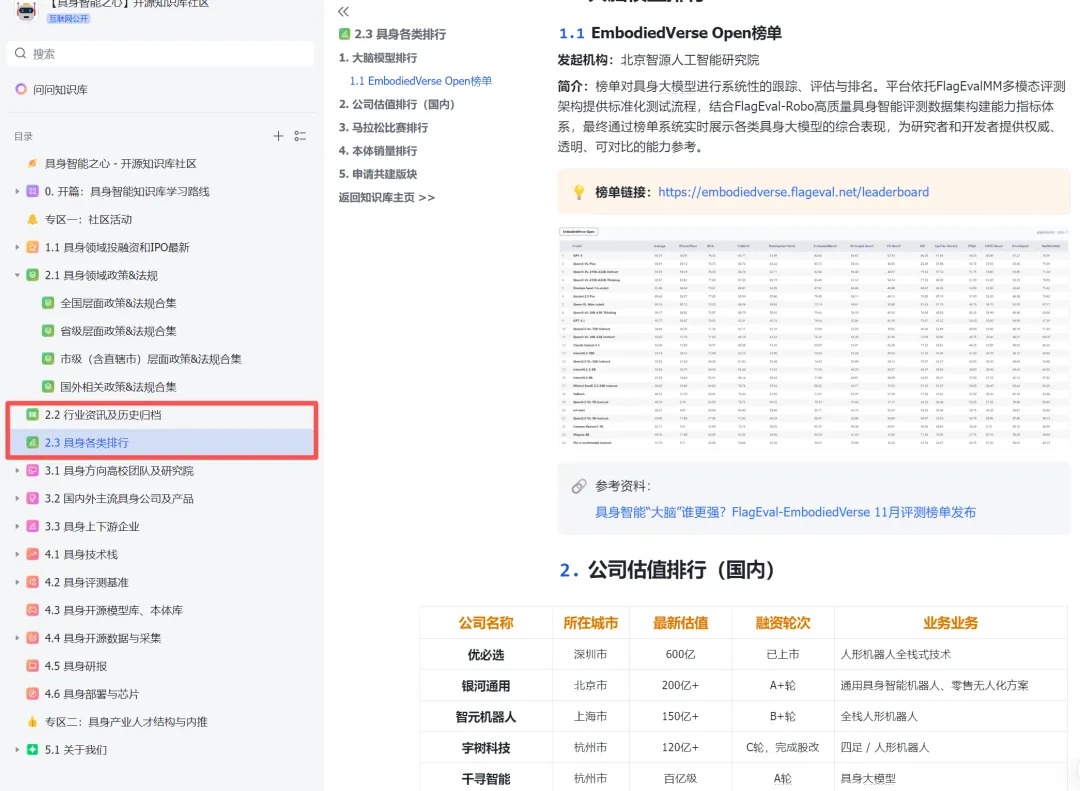Jump to outline 4. 本体销量排行
This screenshot has width=1080, height=791.
pyautogui.click(x=377, y=151)
